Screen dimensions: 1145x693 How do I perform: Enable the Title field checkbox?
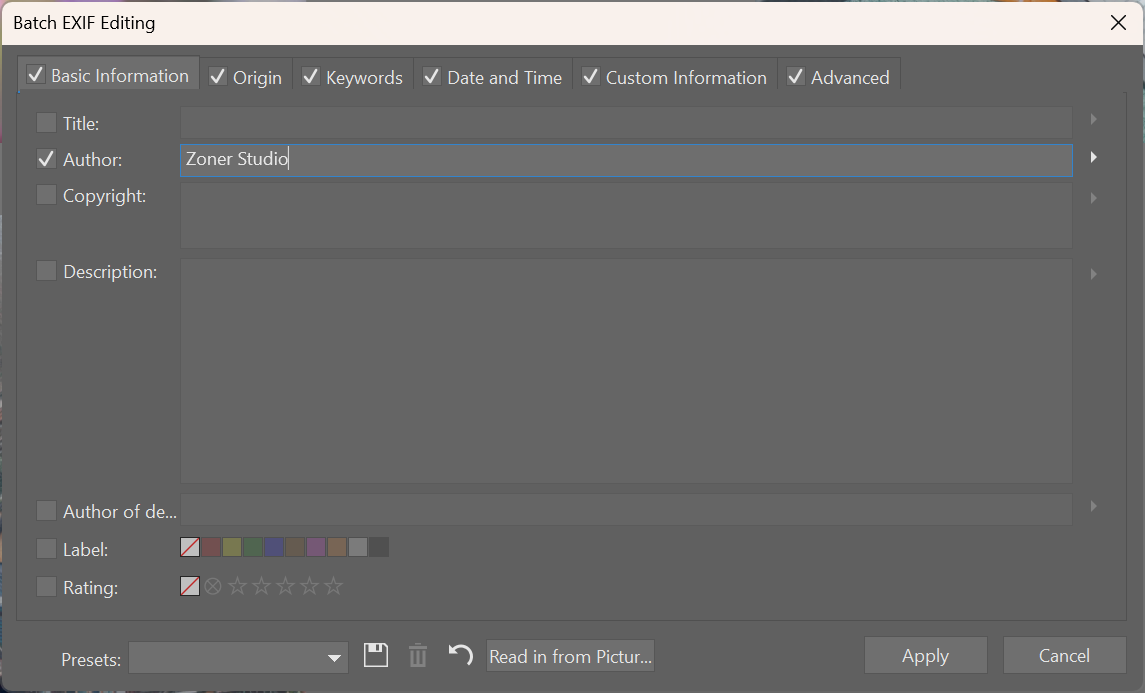coord(46,122)
